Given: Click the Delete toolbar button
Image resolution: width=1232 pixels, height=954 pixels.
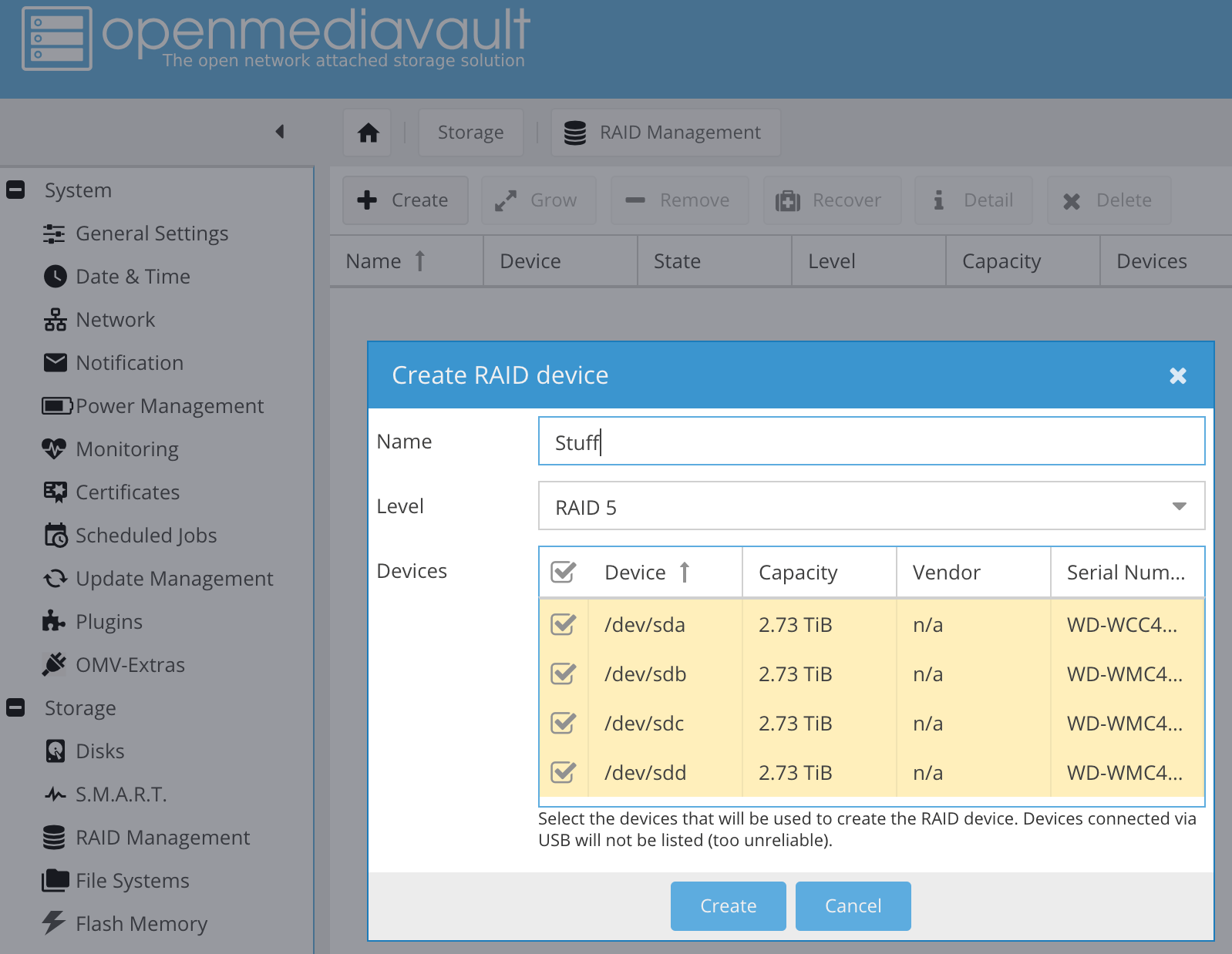Looking at the screenshot, I should pos(1109,200).
